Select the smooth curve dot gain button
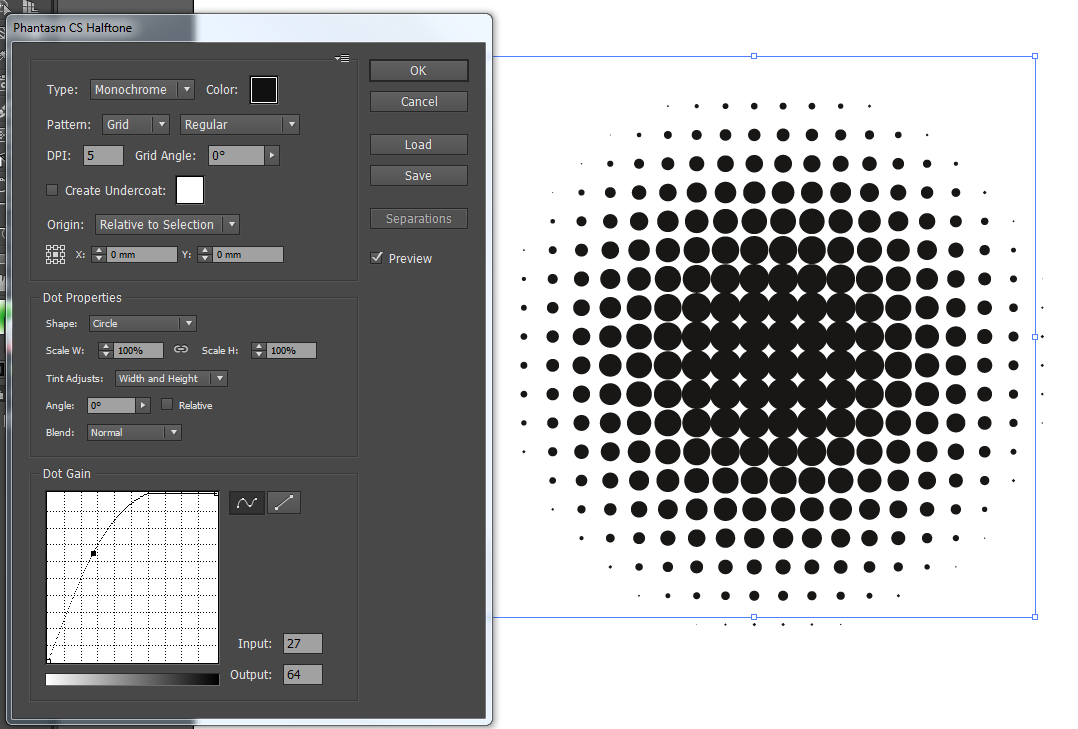This screenshot has height=729, width=1078. click(x=247, y=503)
